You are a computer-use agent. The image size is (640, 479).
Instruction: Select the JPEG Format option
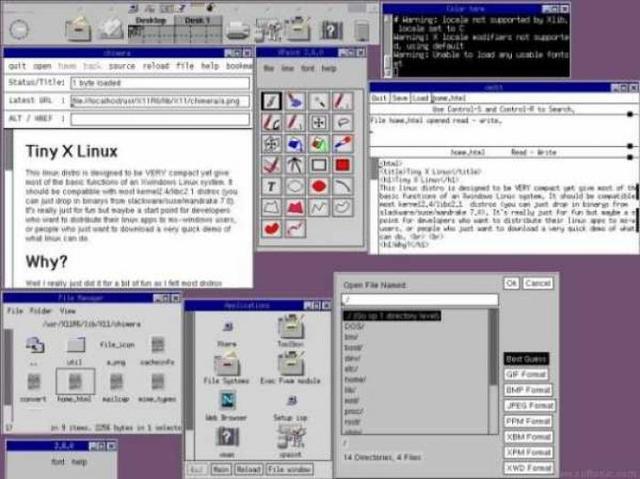point(530,406)
